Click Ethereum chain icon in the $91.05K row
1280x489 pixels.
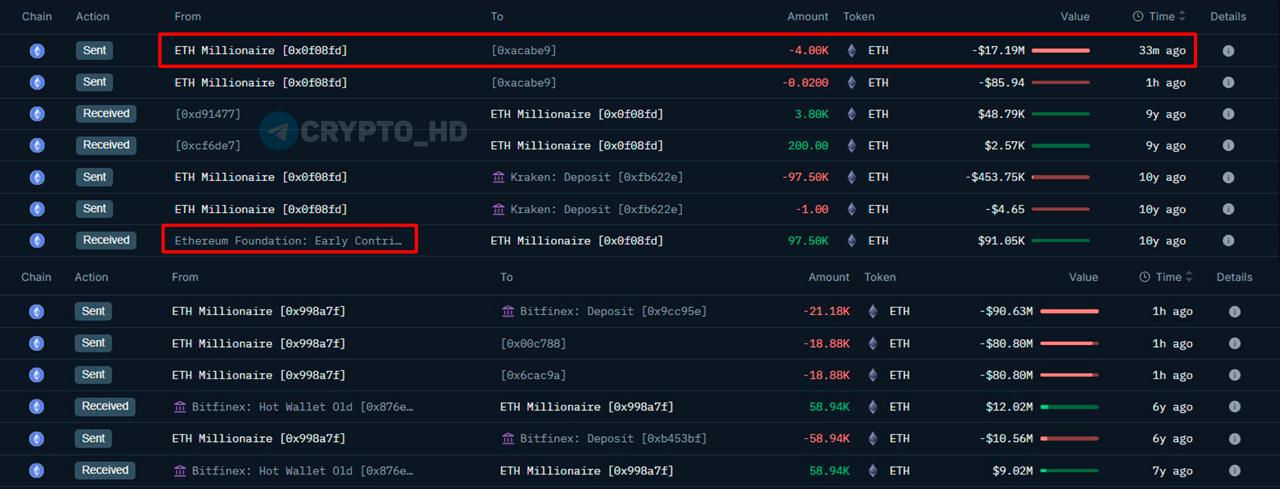(x=37, y=241)
